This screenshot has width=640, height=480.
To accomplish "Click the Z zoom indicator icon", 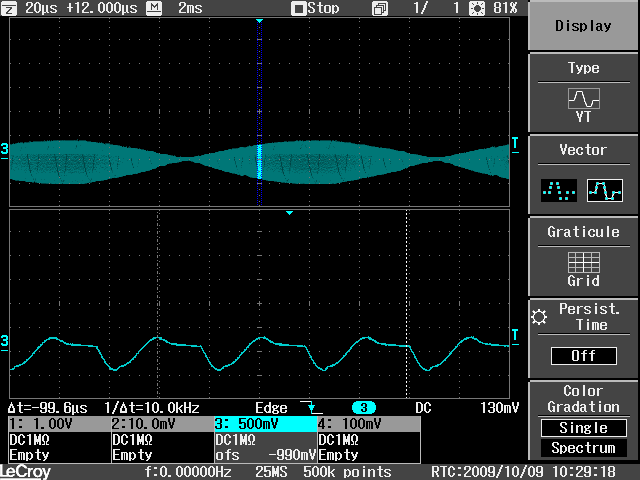I will pyautogui.click(x=9, y=8).
